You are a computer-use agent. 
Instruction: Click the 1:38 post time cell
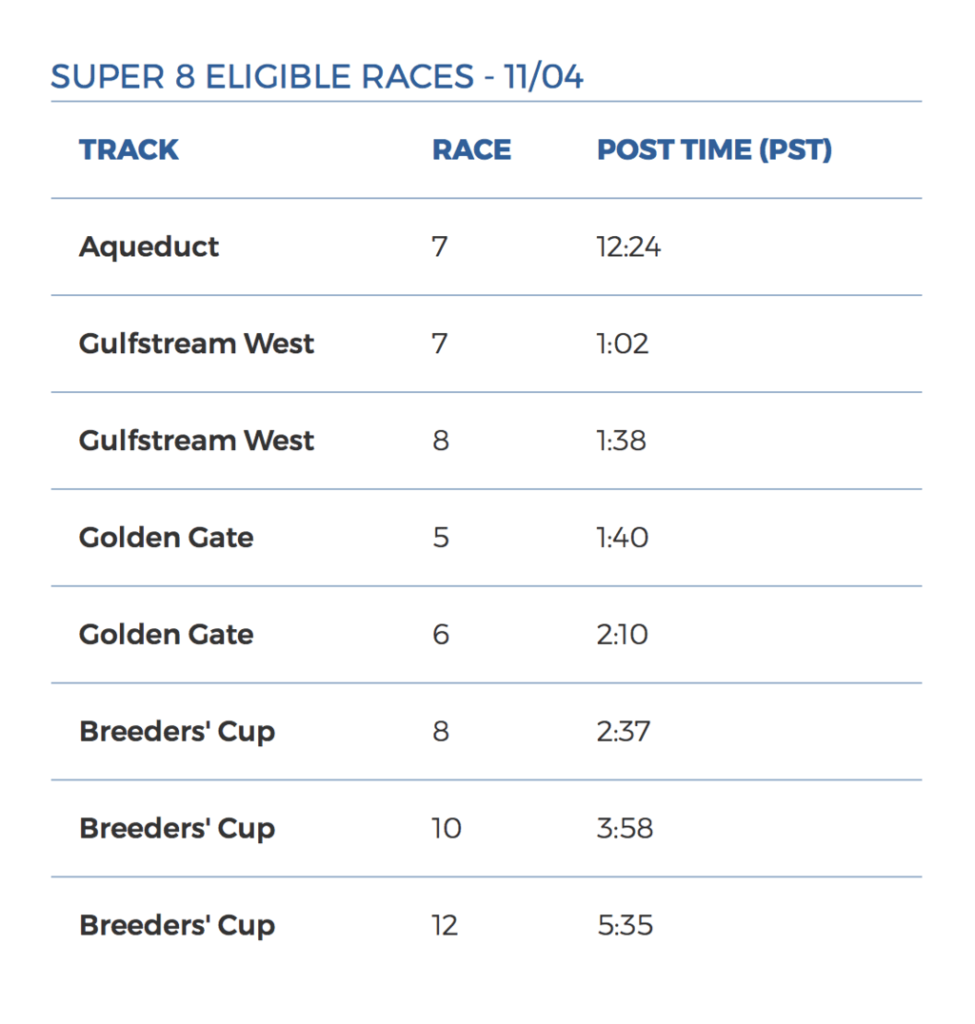[x=621, y=440]
